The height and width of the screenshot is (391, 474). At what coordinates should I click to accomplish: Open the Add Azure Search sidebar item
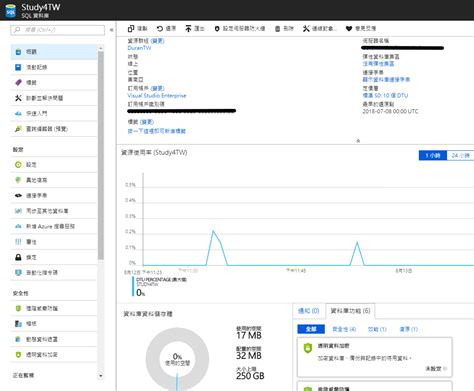(54, 226)
